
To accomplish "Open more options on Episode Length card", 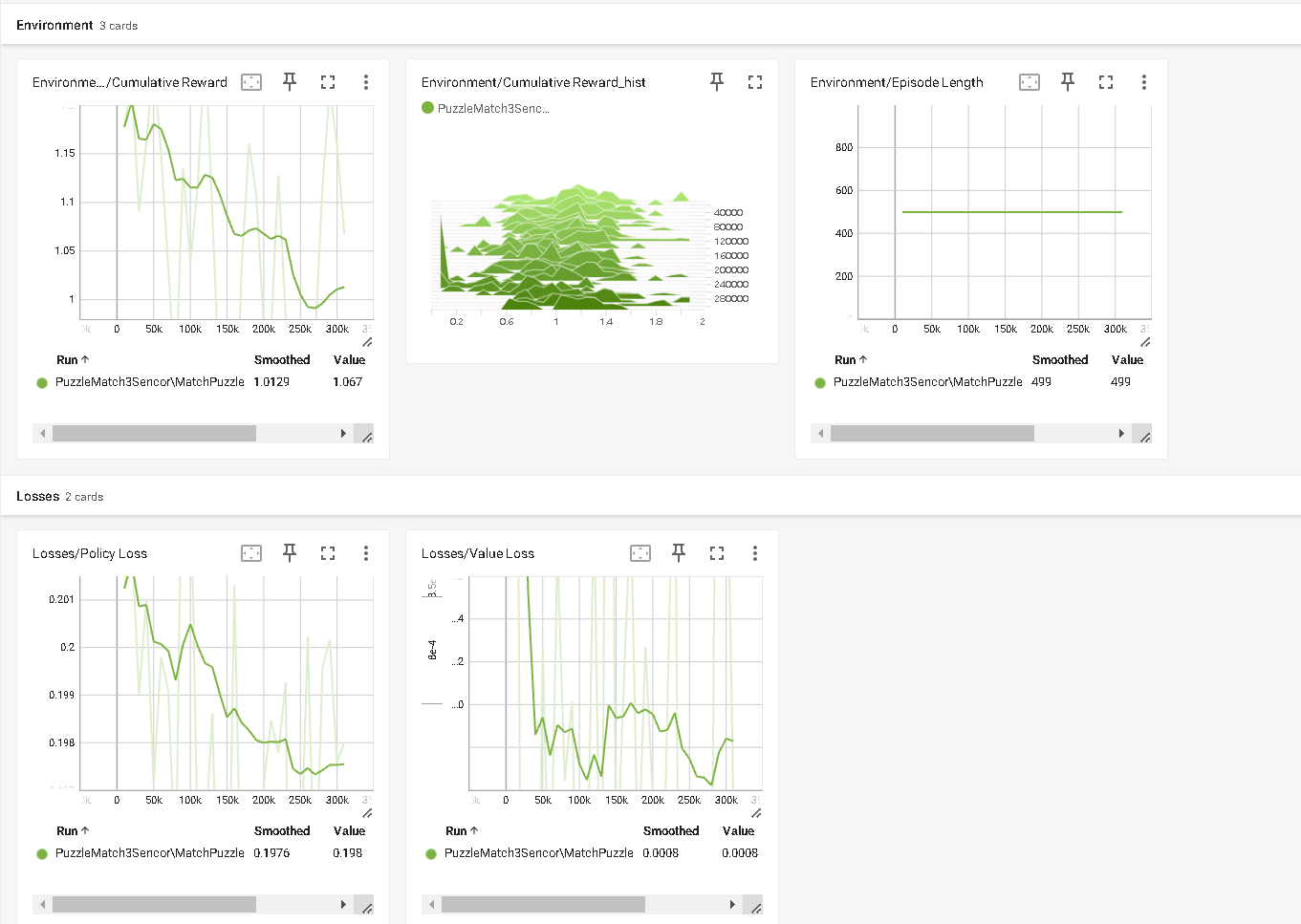I will pos(1144,82).
